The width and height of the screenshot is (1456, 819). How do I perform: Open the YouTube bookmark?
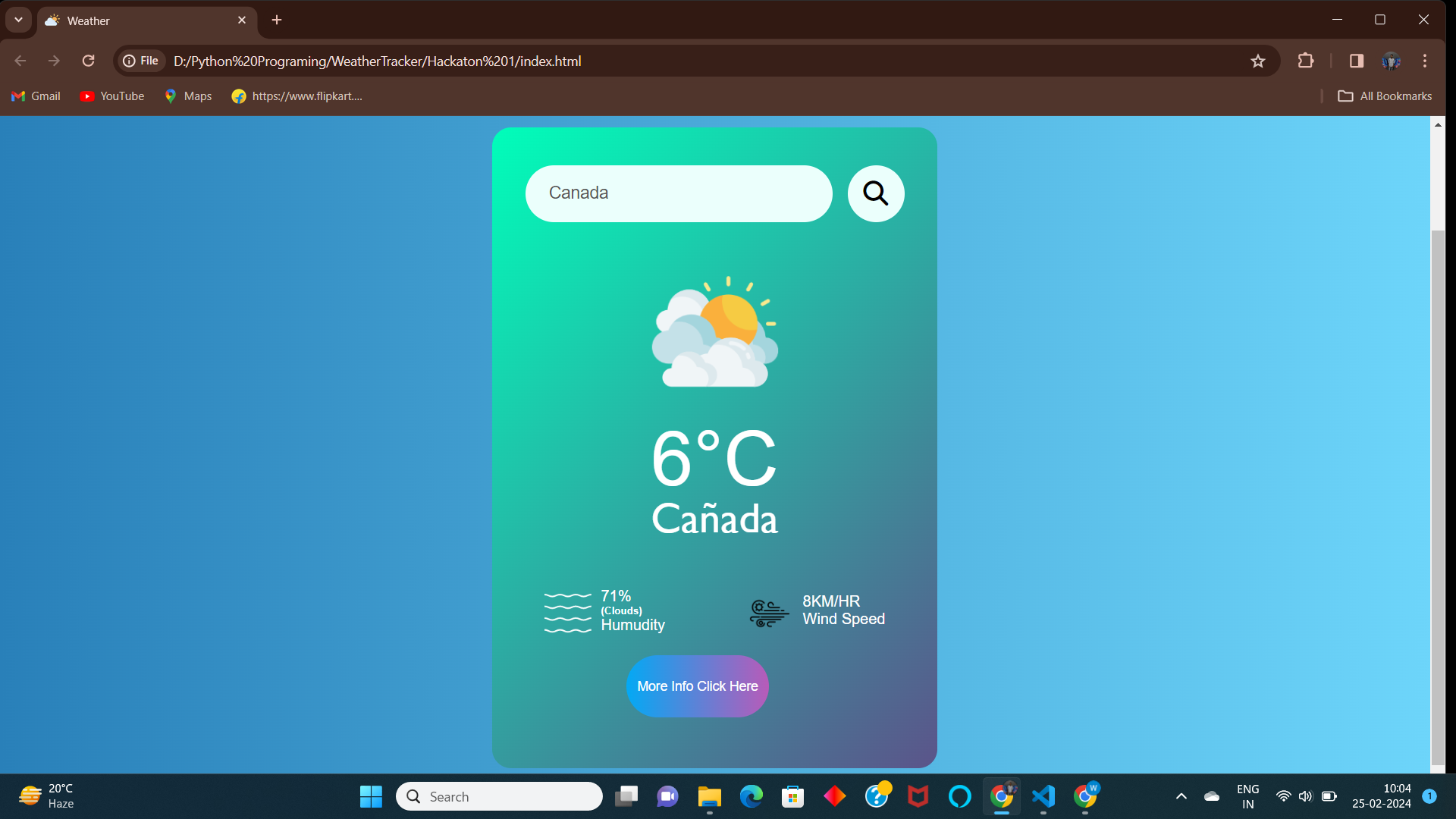(x=112, y=96)
